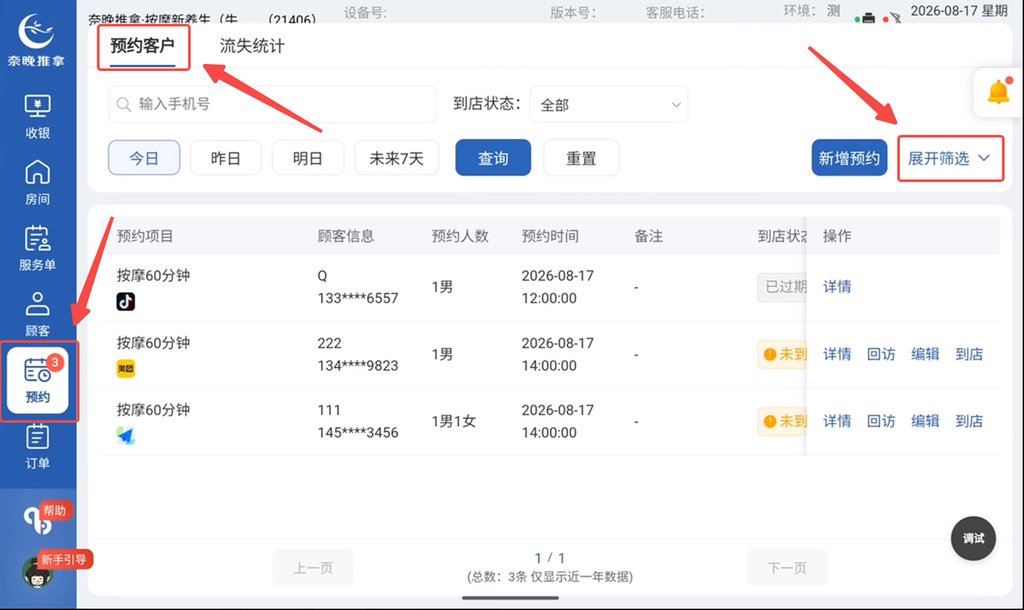Click the 未到 status in 111 row
This screenshot has height=610, width=1024.
pyautogui.click(x=782, y=421)
